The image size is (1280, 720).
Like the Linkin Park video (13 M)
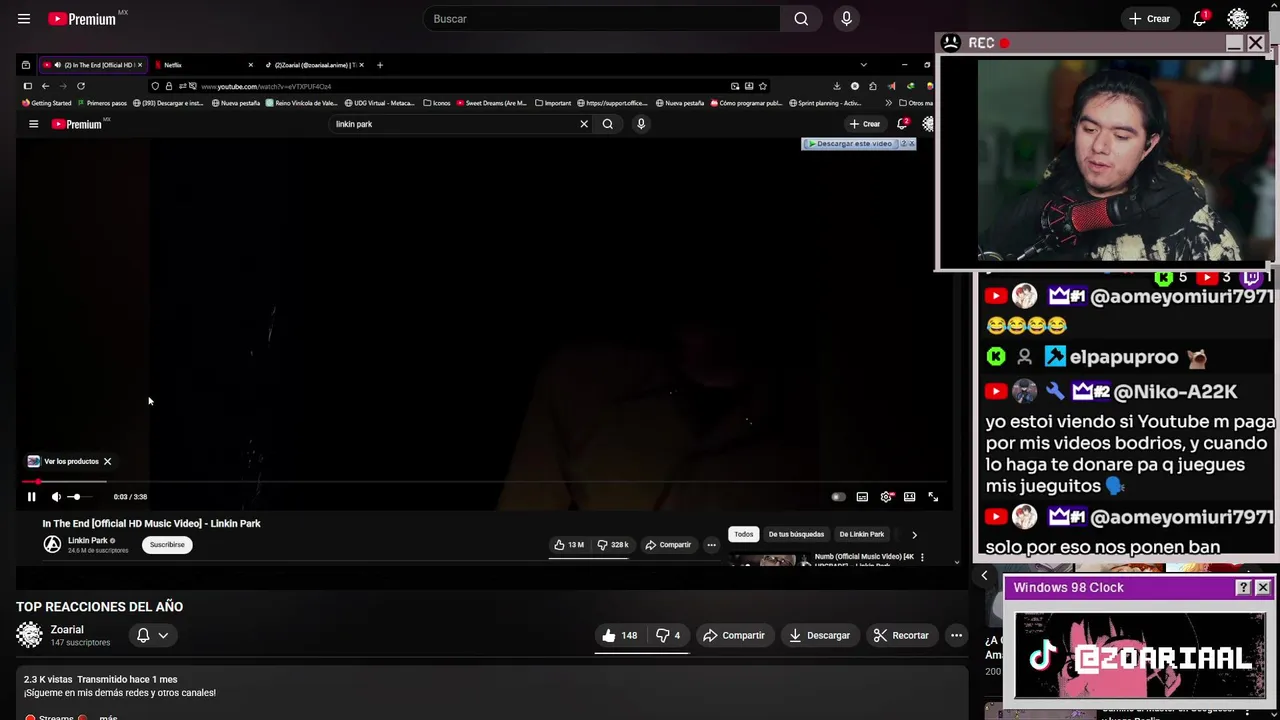[x=569, y=545]
